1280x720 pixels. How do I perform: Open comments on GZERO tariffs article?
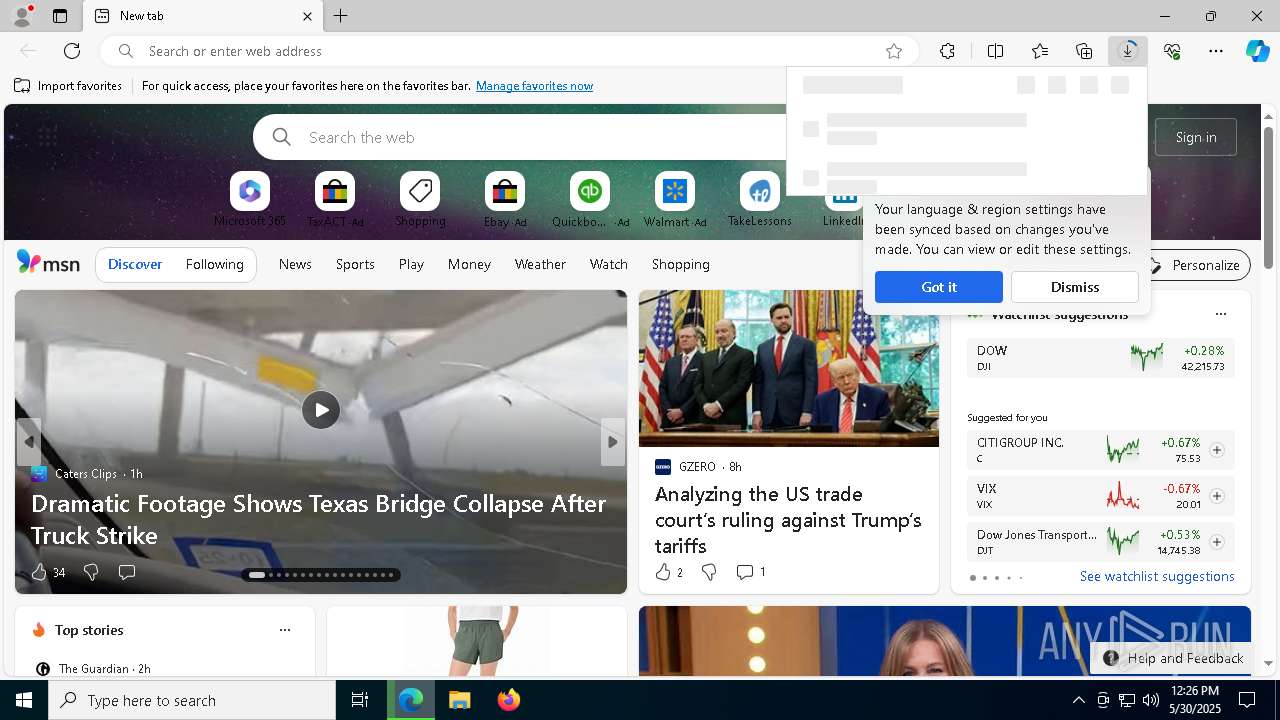[x=751, y=572]
